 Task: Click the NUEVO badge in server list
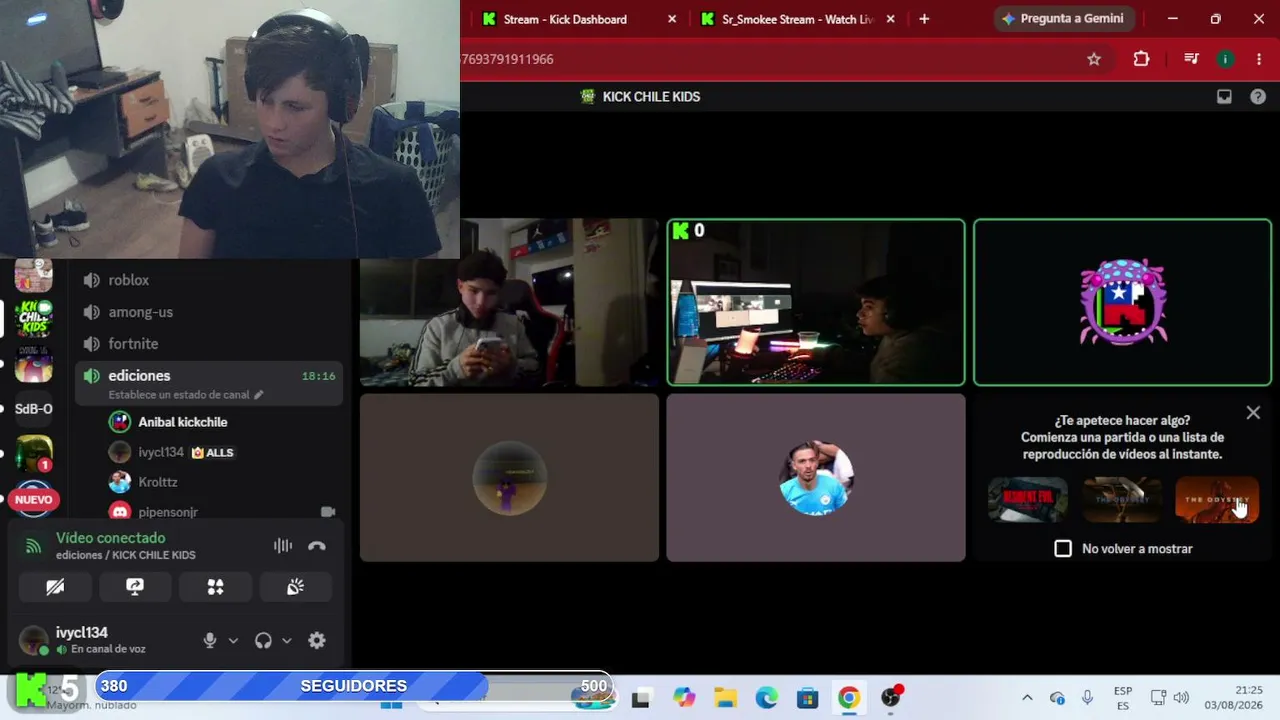(33, 499)
